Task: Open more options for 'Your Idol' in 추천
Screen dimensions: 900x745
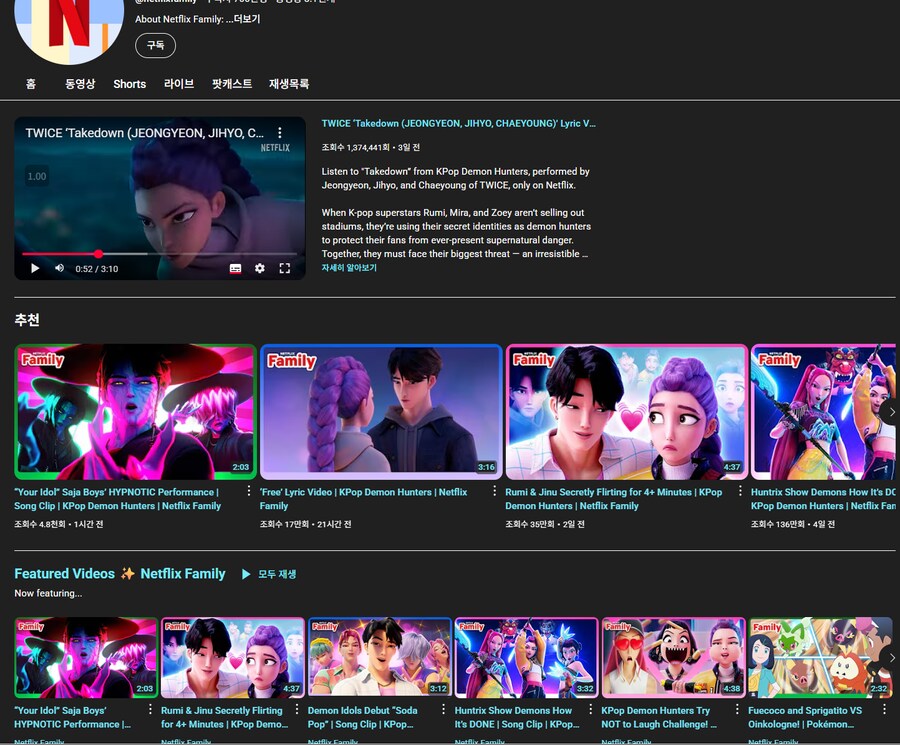Action: tap(249, 491)
